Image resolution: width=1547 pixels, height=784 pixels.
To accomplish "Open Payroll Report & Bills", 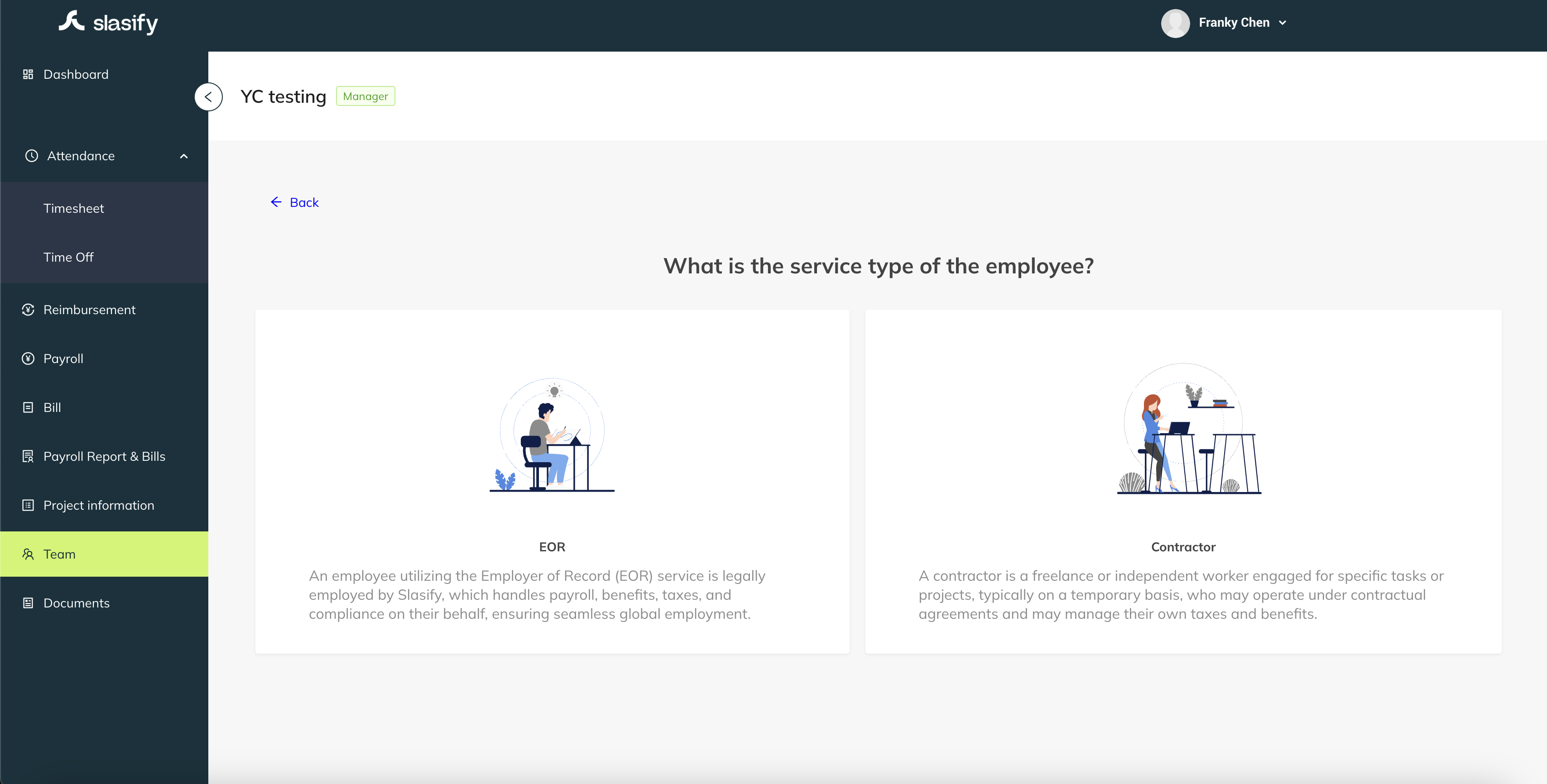I will pos(105,456).
